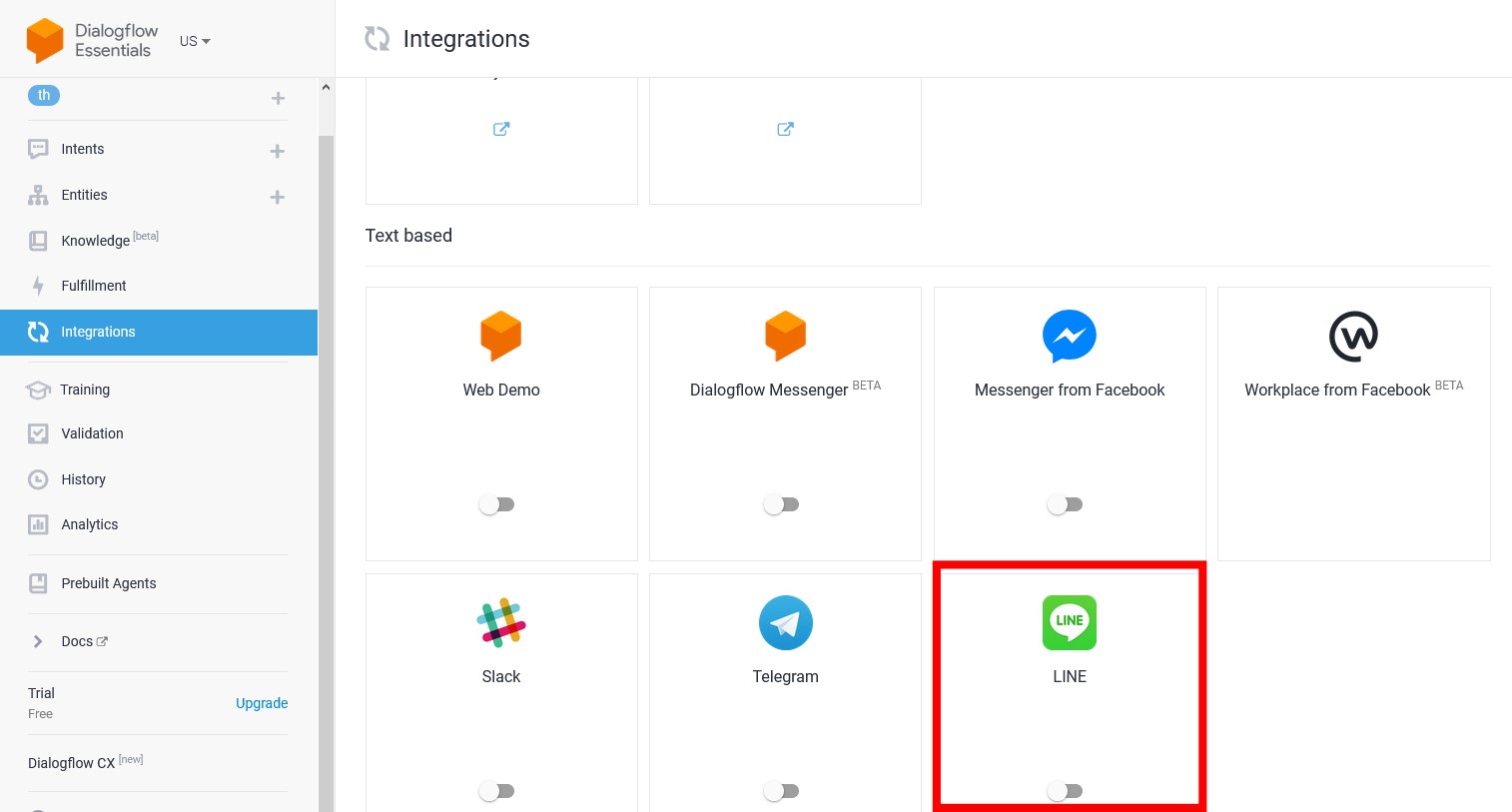Create a new intent with plus icon
Image resolution: width=1512 pixels, height=812 pixels.
[x=278, y=151]
